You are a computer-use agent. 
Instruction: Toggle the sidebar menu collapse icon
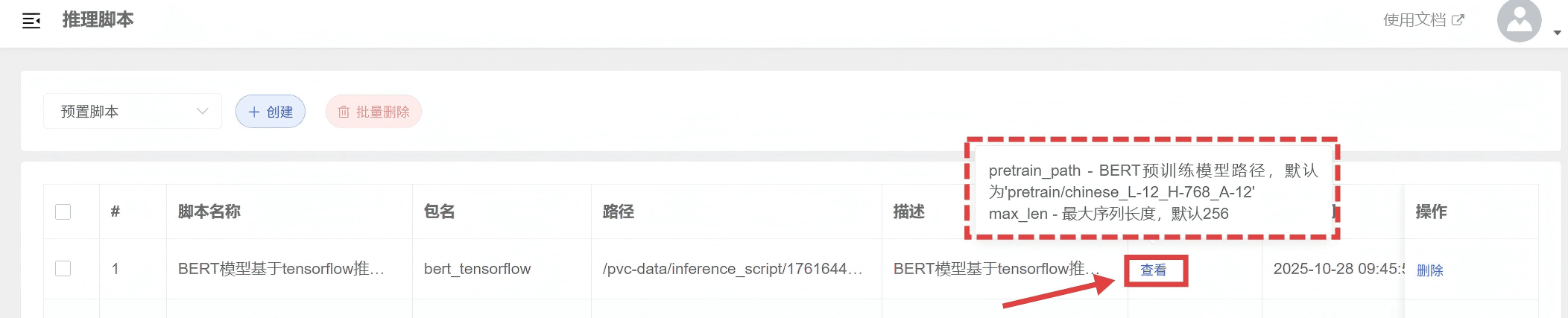coord(31,21)
